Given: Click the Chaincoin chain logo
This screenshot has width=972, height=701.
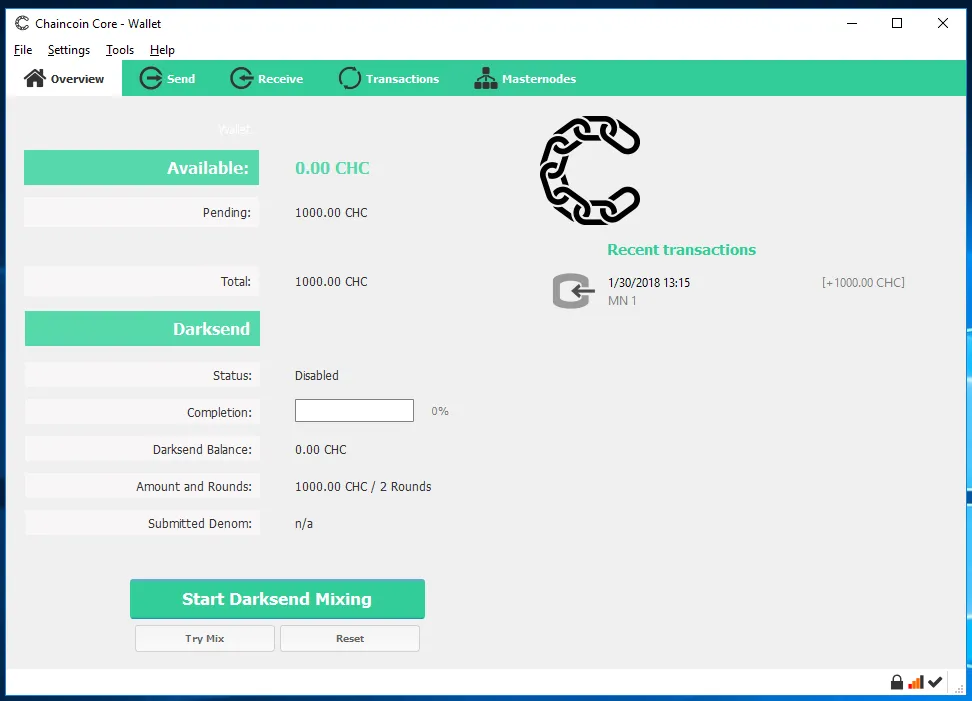Looking at the screenshot, I should tap(590, 170).
